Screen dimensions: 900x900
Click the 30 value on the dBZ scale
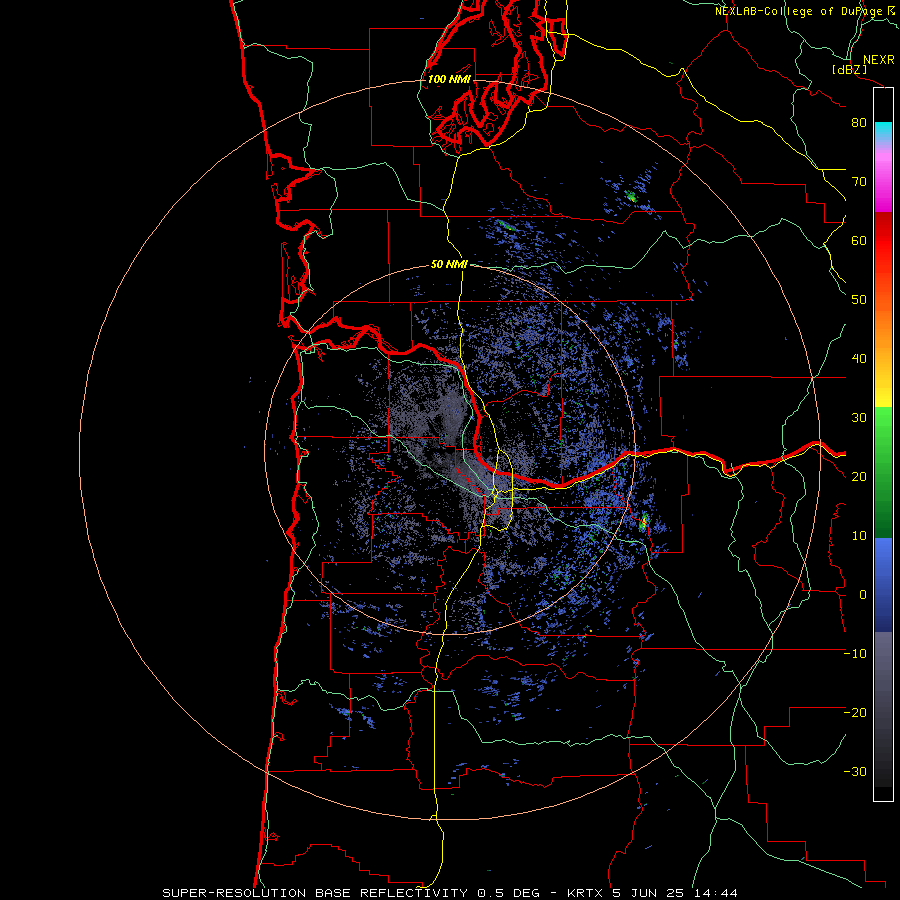coord(859,418)
